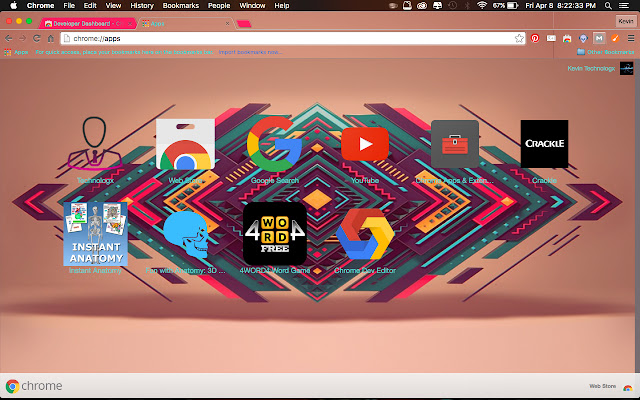This screenshot has height=400, width=640.
Task: Open the People menu
Action: coord(219,6)
